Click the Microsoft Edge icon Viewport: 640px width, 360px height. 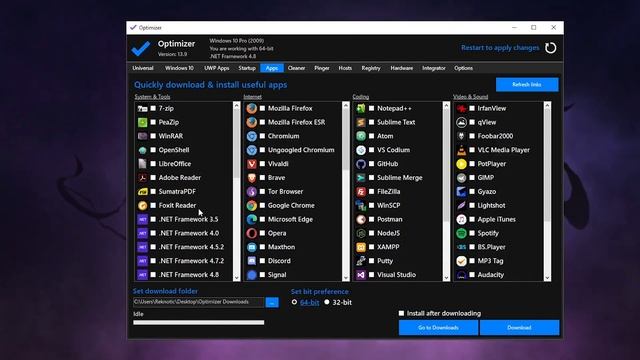(x=252, y=219)
